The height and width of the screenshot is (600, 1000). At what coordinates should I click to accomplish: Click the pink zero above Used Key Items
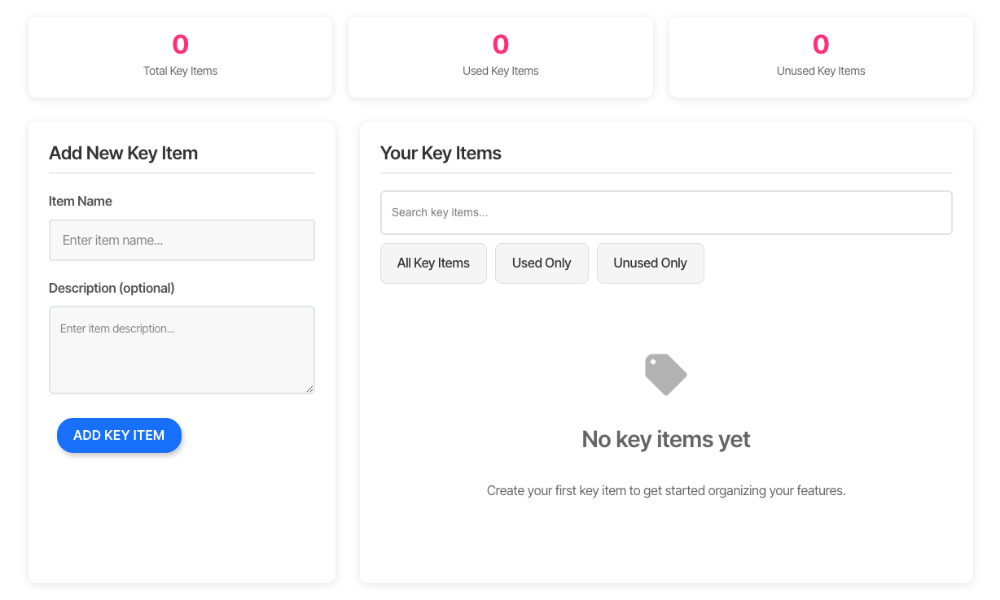pos(500,44)
